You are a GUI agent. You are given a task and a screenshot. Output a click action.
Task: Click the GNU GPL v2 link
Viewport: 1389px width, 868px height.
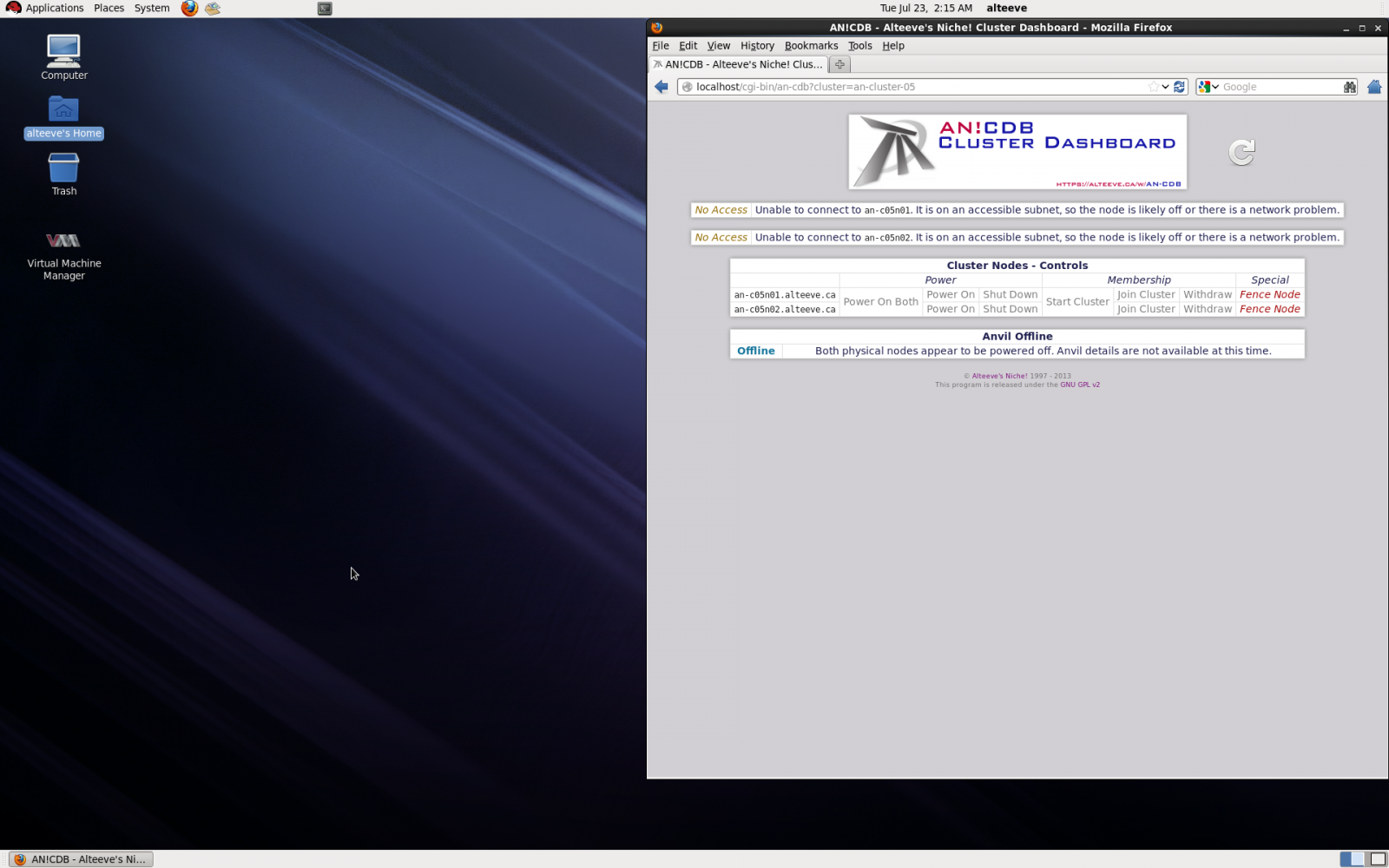tap(1079, 385)
